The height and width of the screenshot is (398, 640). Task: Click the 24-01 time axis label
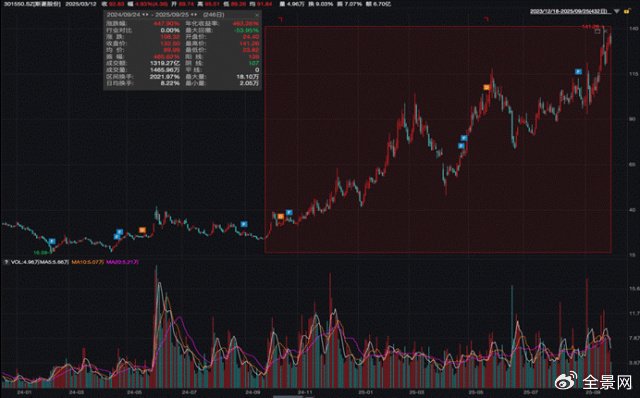(x=24, y=392)
